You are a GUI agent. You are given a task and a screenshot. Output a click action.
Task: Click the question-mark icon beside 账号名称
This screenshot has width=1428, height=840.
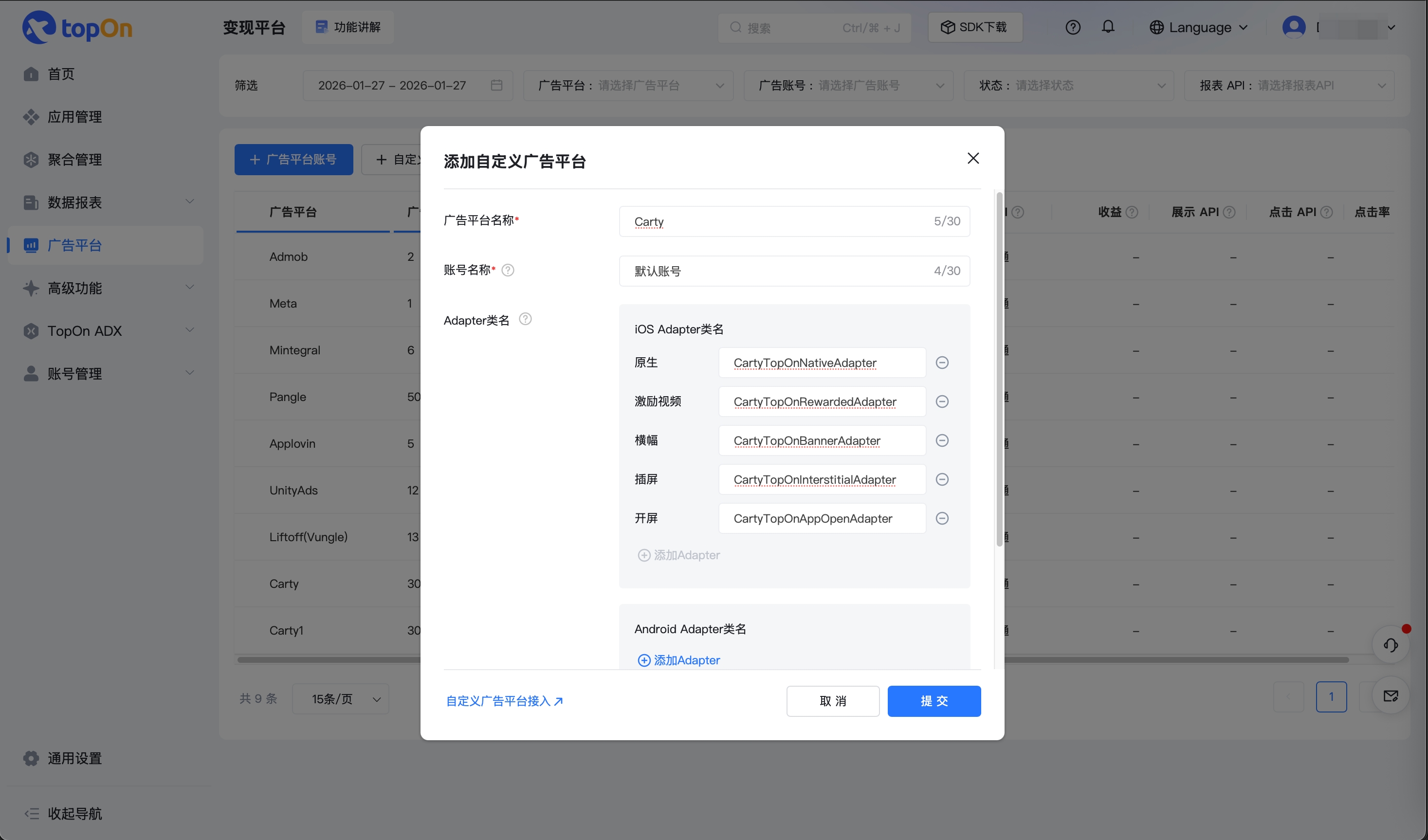[x=508, y=270]
